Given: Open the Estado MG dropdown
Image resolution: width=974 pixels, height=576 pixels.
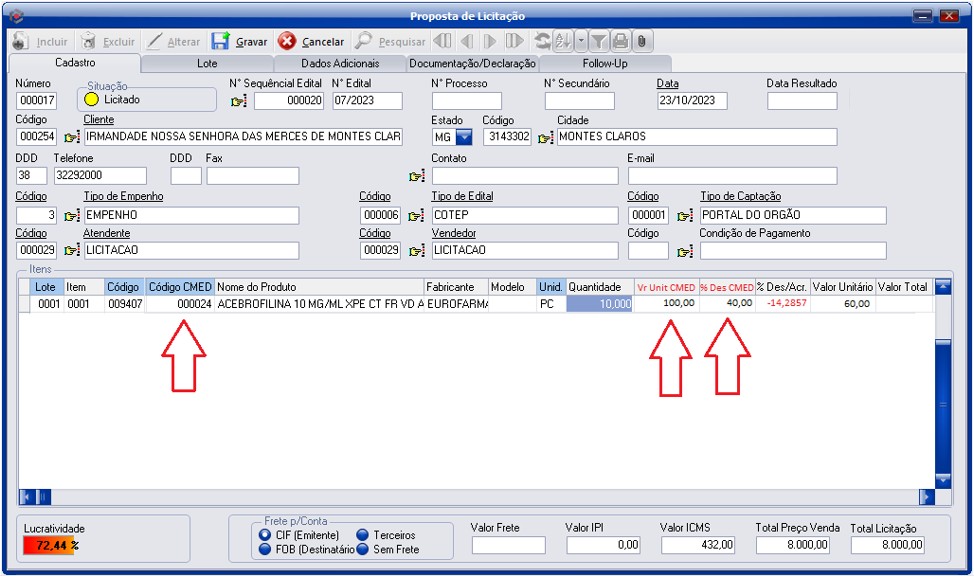Looking at the screenshot, I should pos(464,137).
